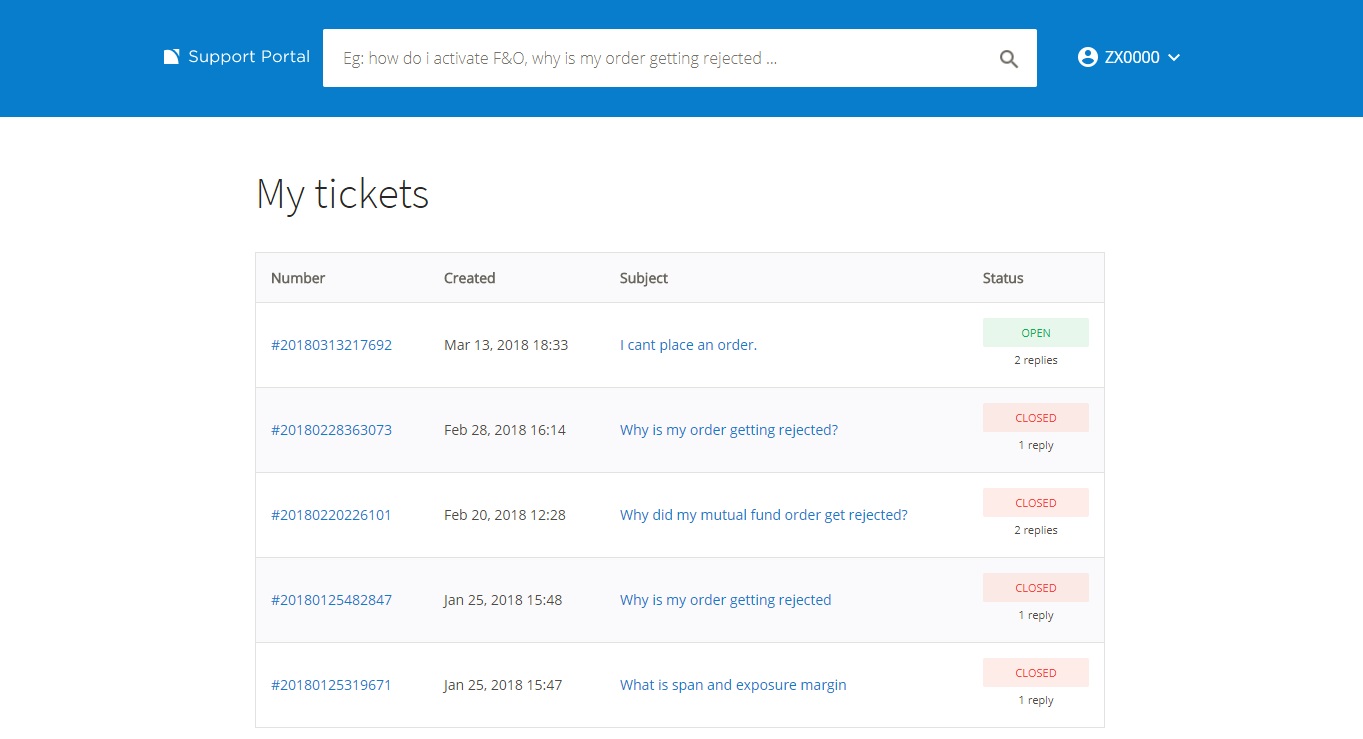Open 'What is span and exposure margin'
The height and width of the screenshot is (739, 1363).
click(733, 685)
